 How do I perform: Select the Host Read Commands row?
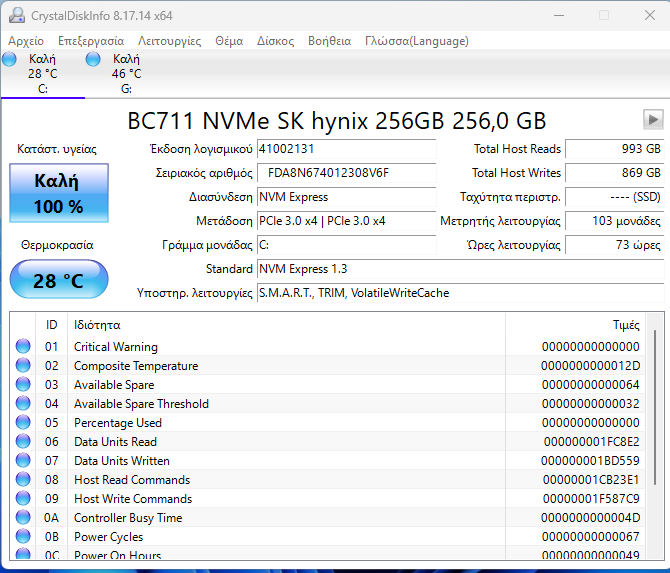tap(328, 480)
